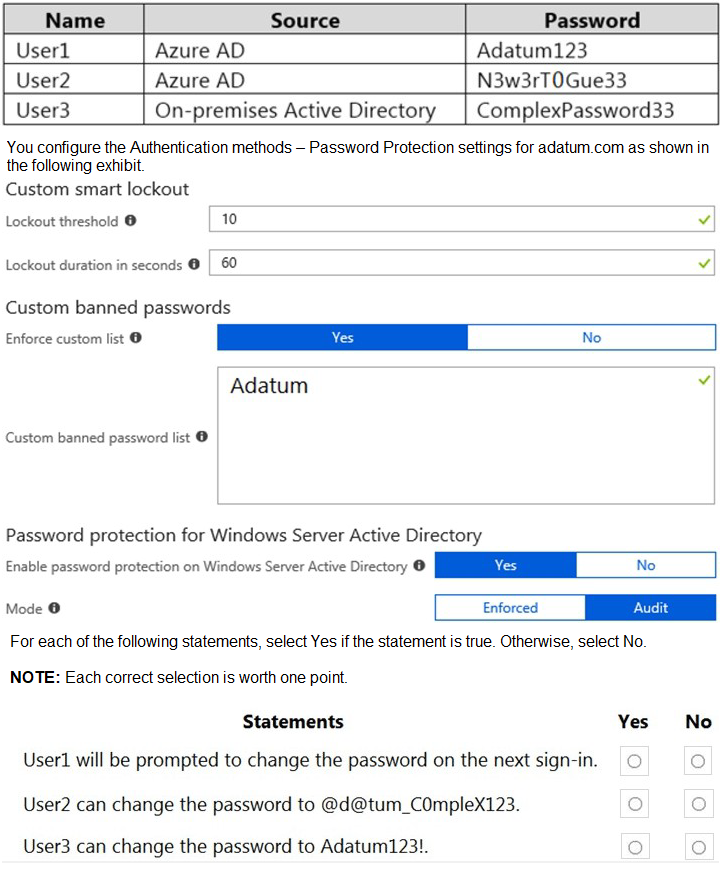Disable Windows Server AD password protection No

coord(646,565)
